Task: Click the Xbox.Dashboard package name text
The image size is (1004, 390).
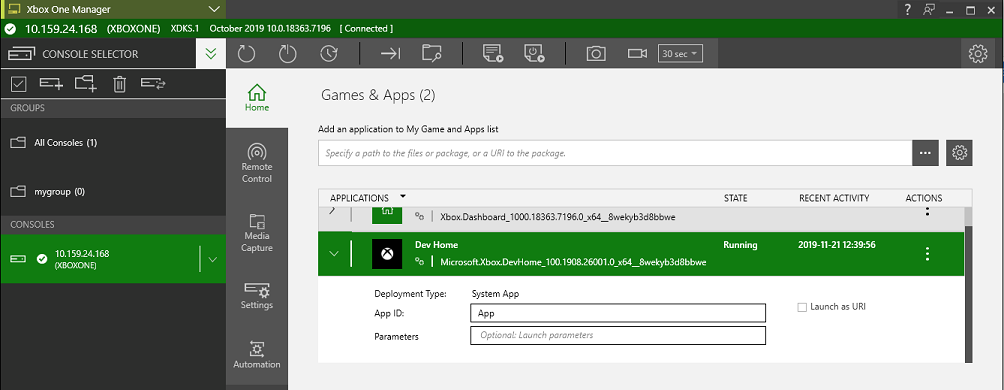Action: tap(558, 217)
